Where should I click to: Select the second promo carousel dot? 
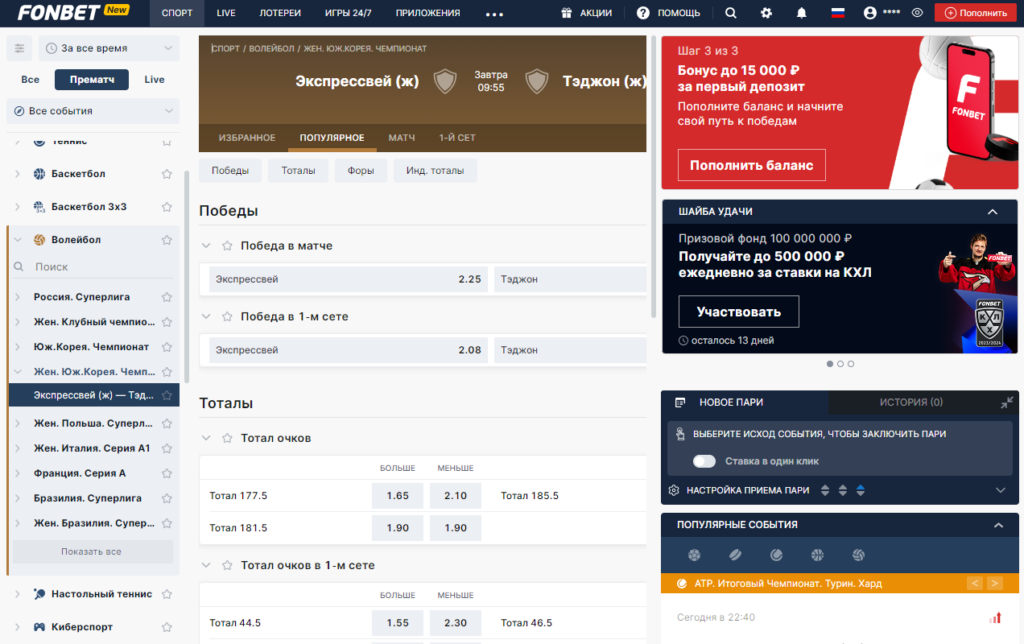point(840,364)
